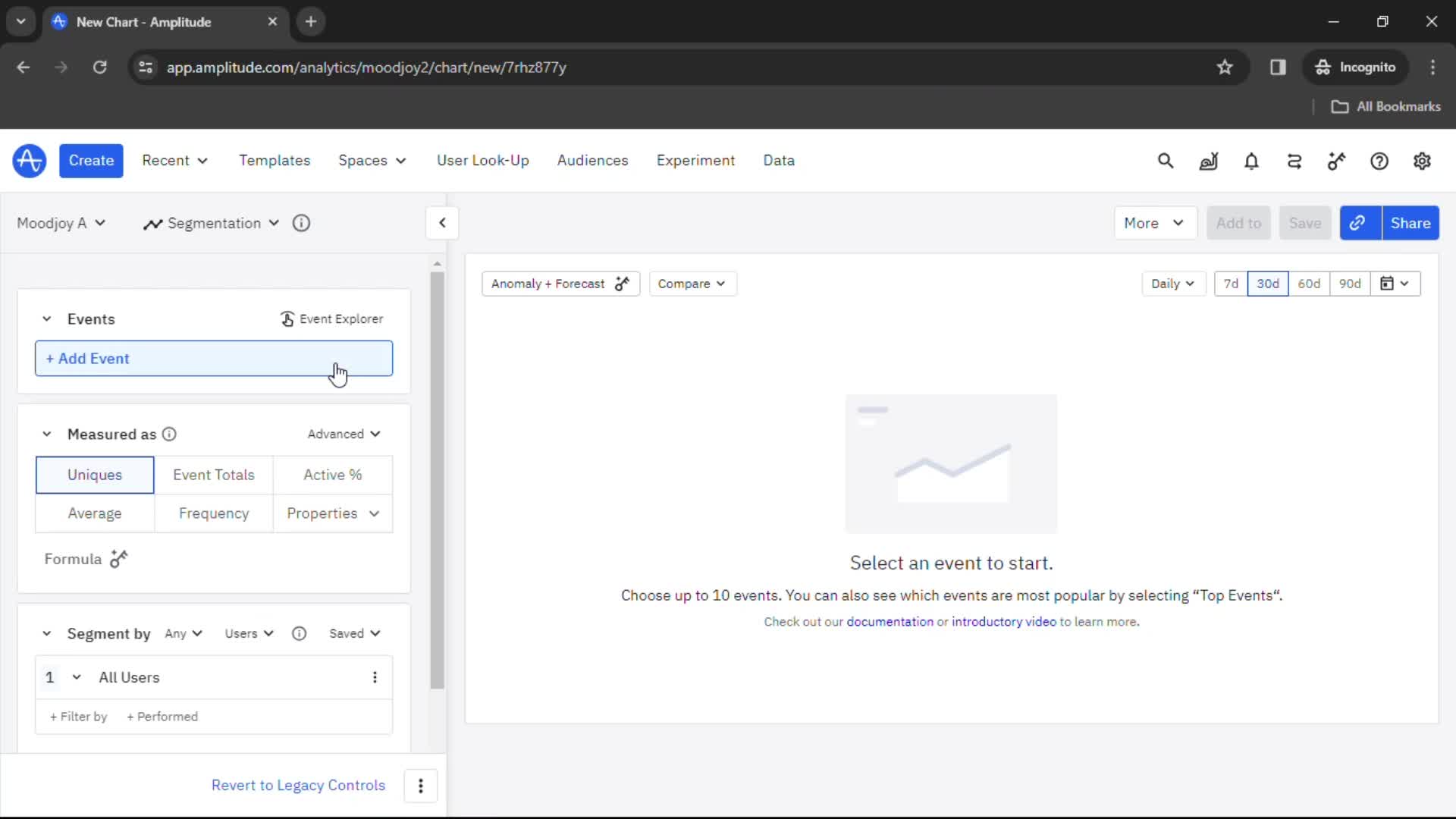The image size is (1456, 819).
Task: Click the settings gear icon
Action: tap(1422, 160)
